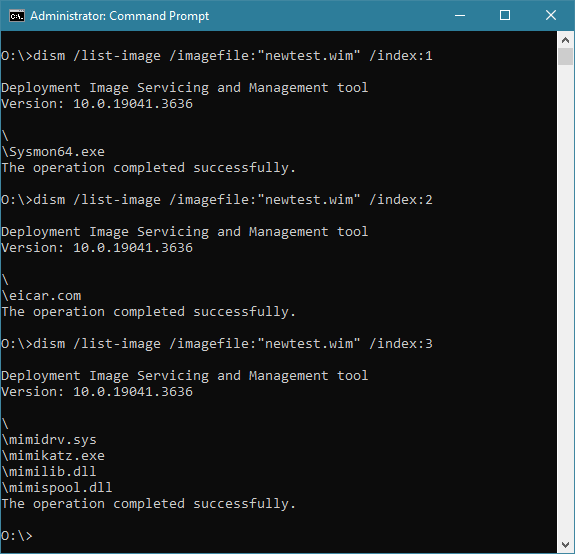Click on the \eicar.com output line

coord(41,296)
